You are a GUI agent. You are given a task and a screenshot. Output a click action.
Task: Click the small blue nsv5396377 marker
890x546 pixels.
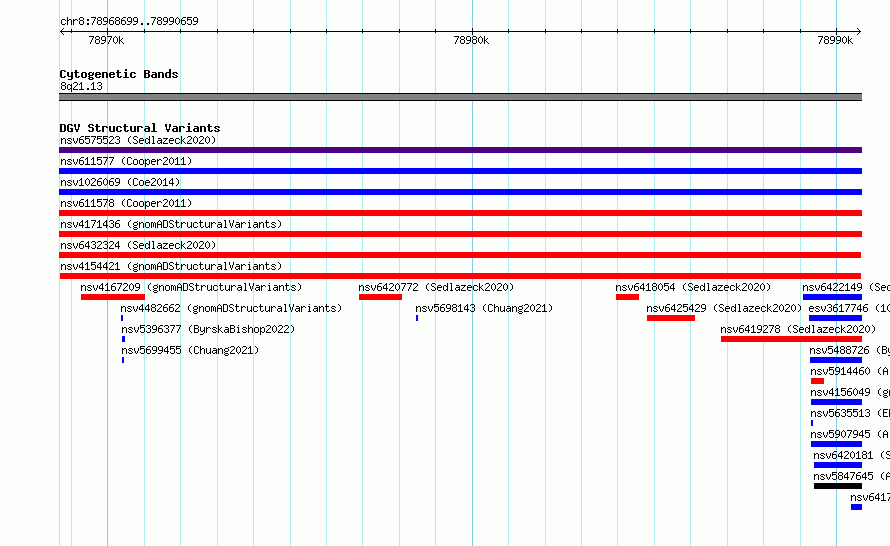pyautogui.click(x=123, y=339)
